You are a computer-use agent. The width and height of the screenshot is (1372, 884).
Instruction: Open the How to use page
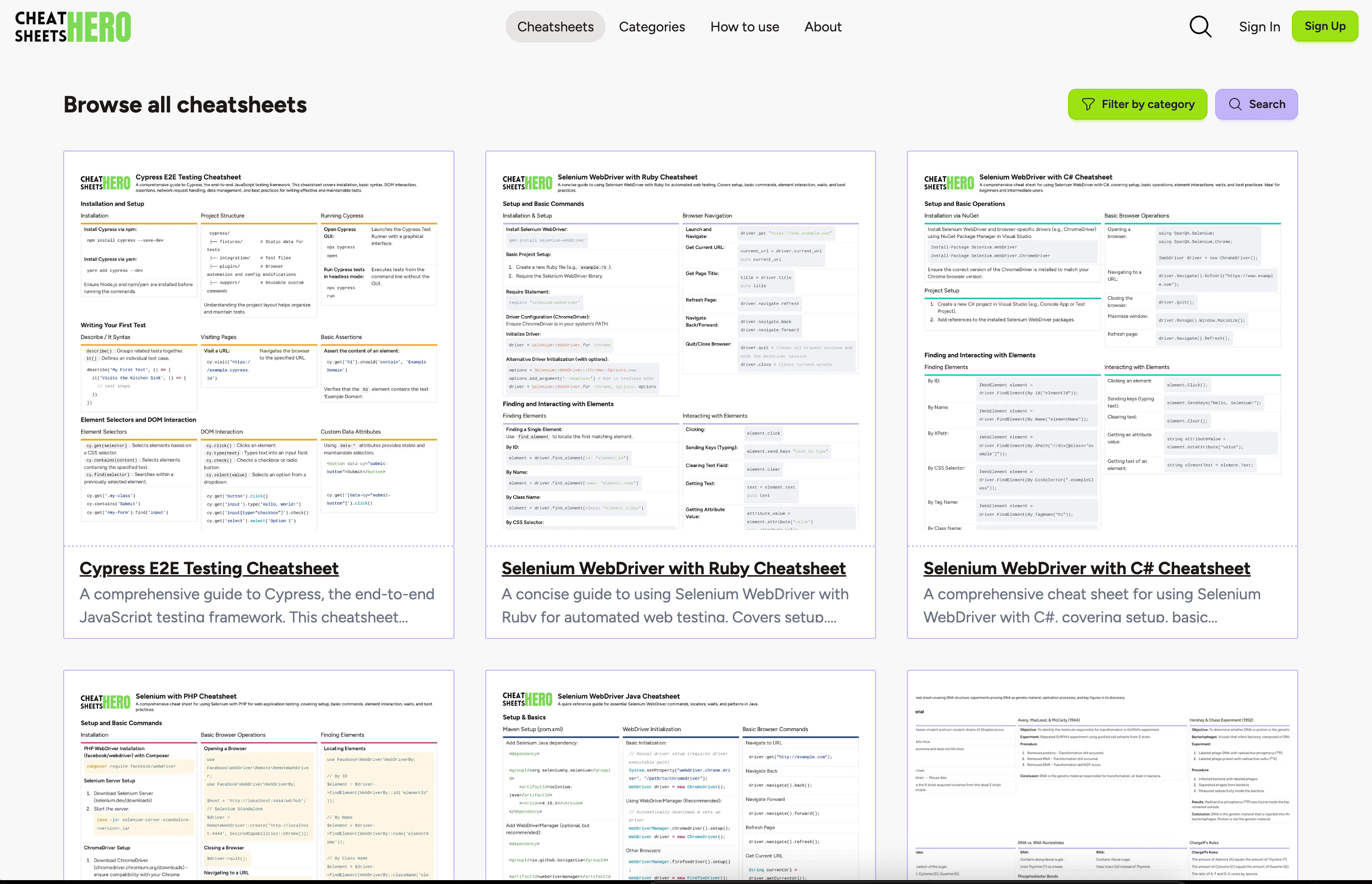pyautogui.click(x=744, y=27)
